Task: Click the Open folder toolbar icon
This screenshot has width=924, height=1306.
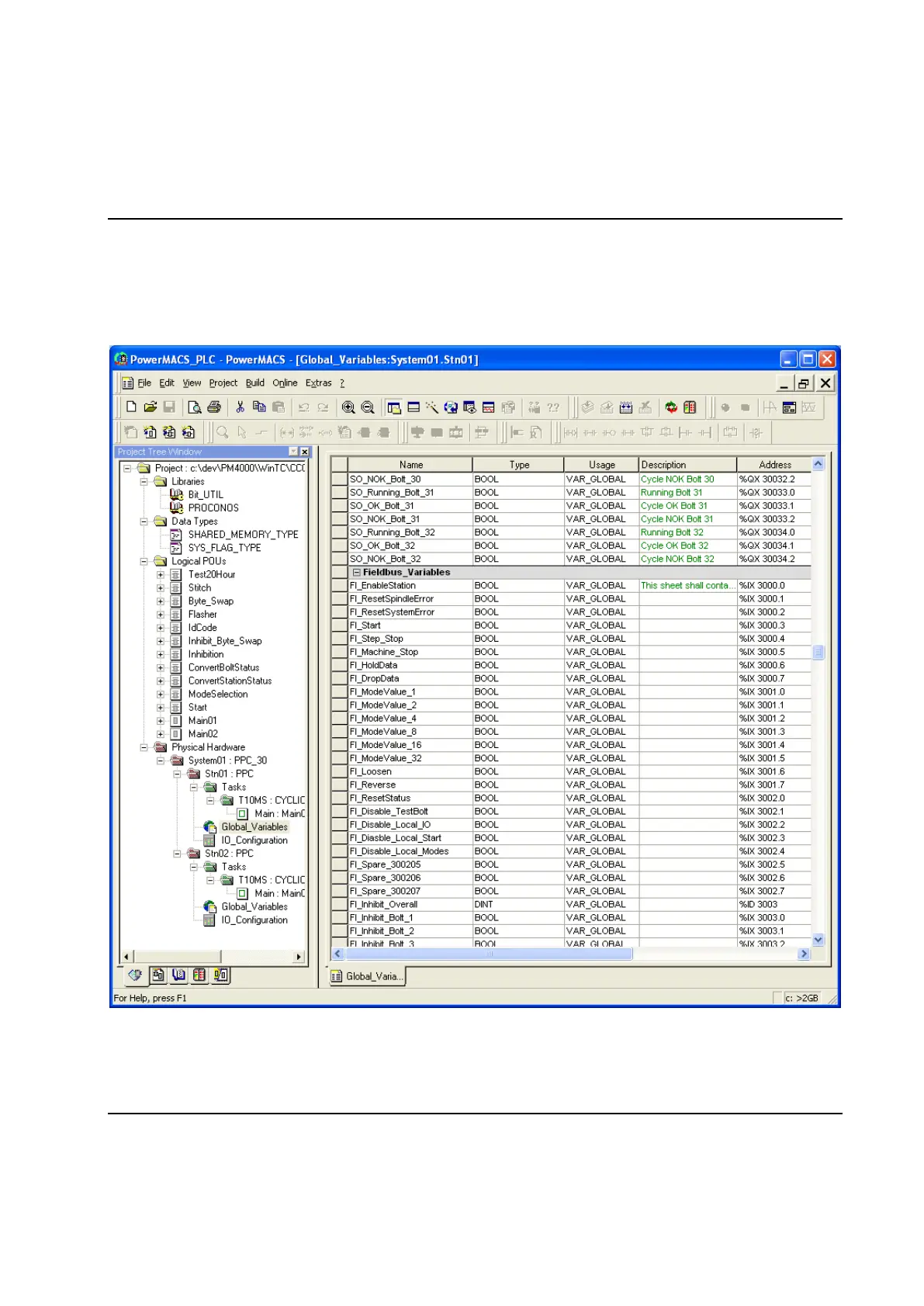Action: (150, 407)
